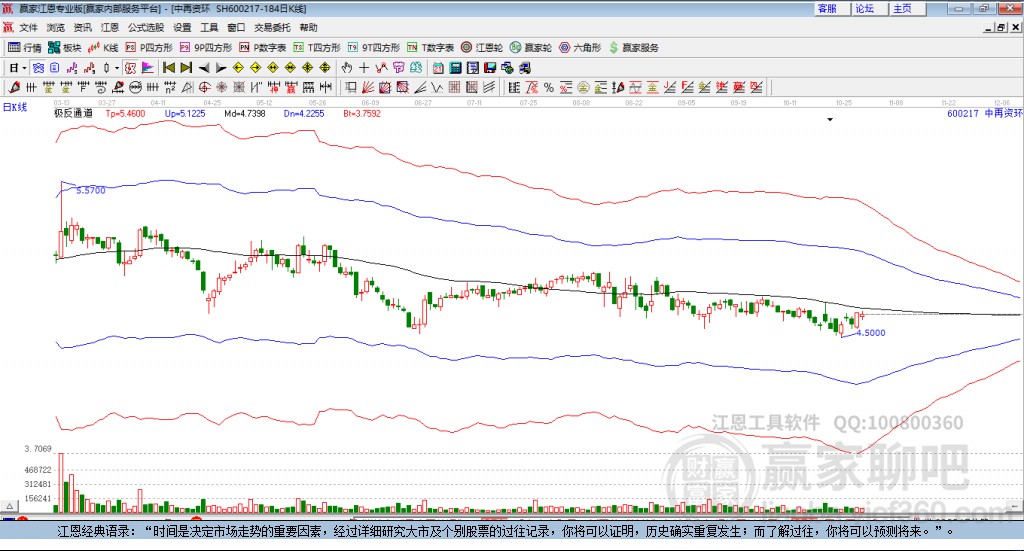Click the 4.5000 low price label
1024x551 pixels.
point(871,333)
